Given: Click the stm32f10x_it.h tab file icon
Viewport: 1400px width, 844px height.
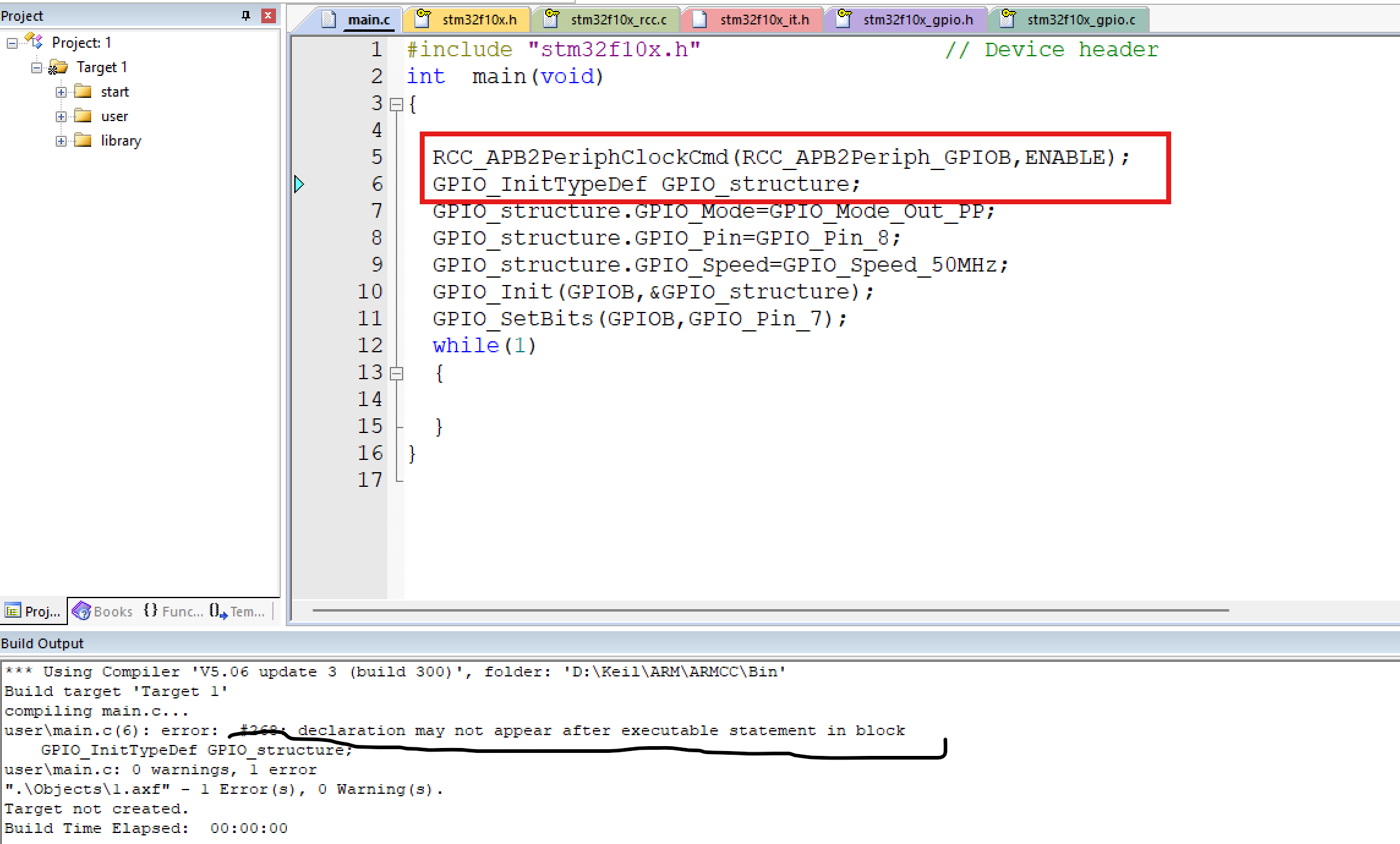Looking at the screenshot, I should coord(700,20).
